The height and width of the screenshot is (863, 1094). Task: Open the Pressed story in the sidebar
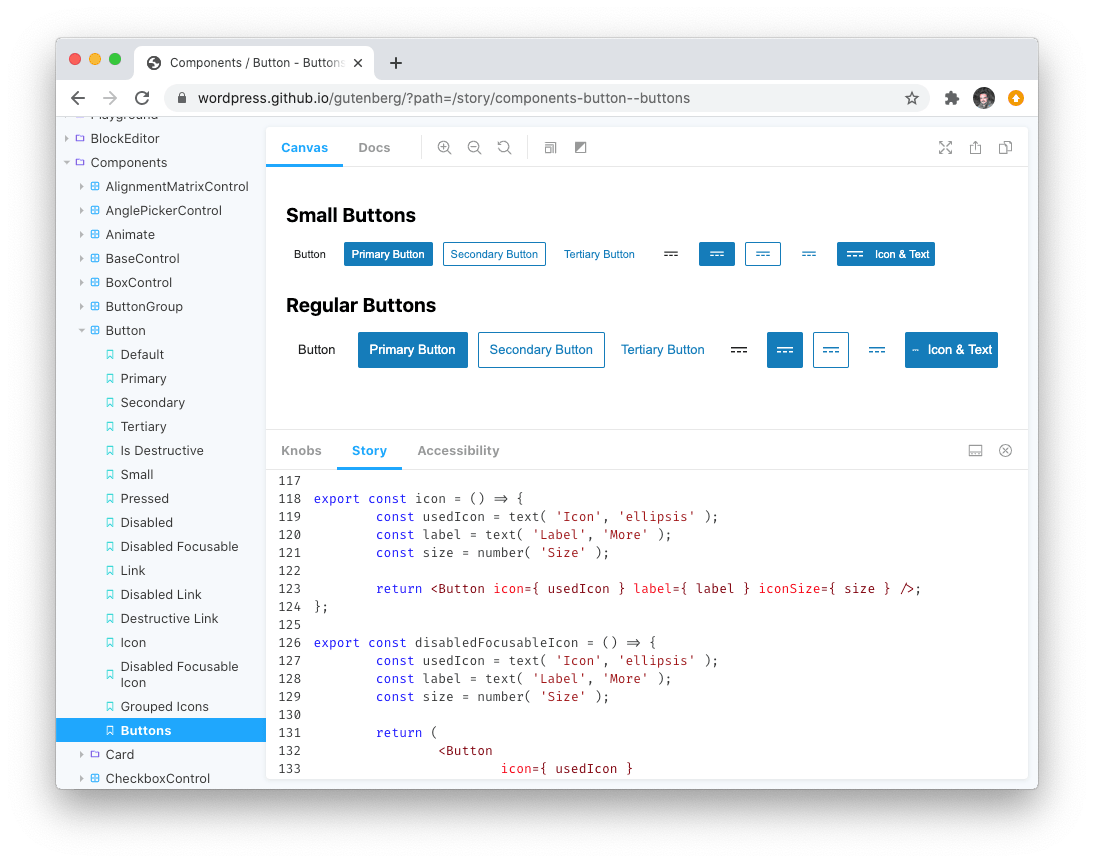point(143,498)
